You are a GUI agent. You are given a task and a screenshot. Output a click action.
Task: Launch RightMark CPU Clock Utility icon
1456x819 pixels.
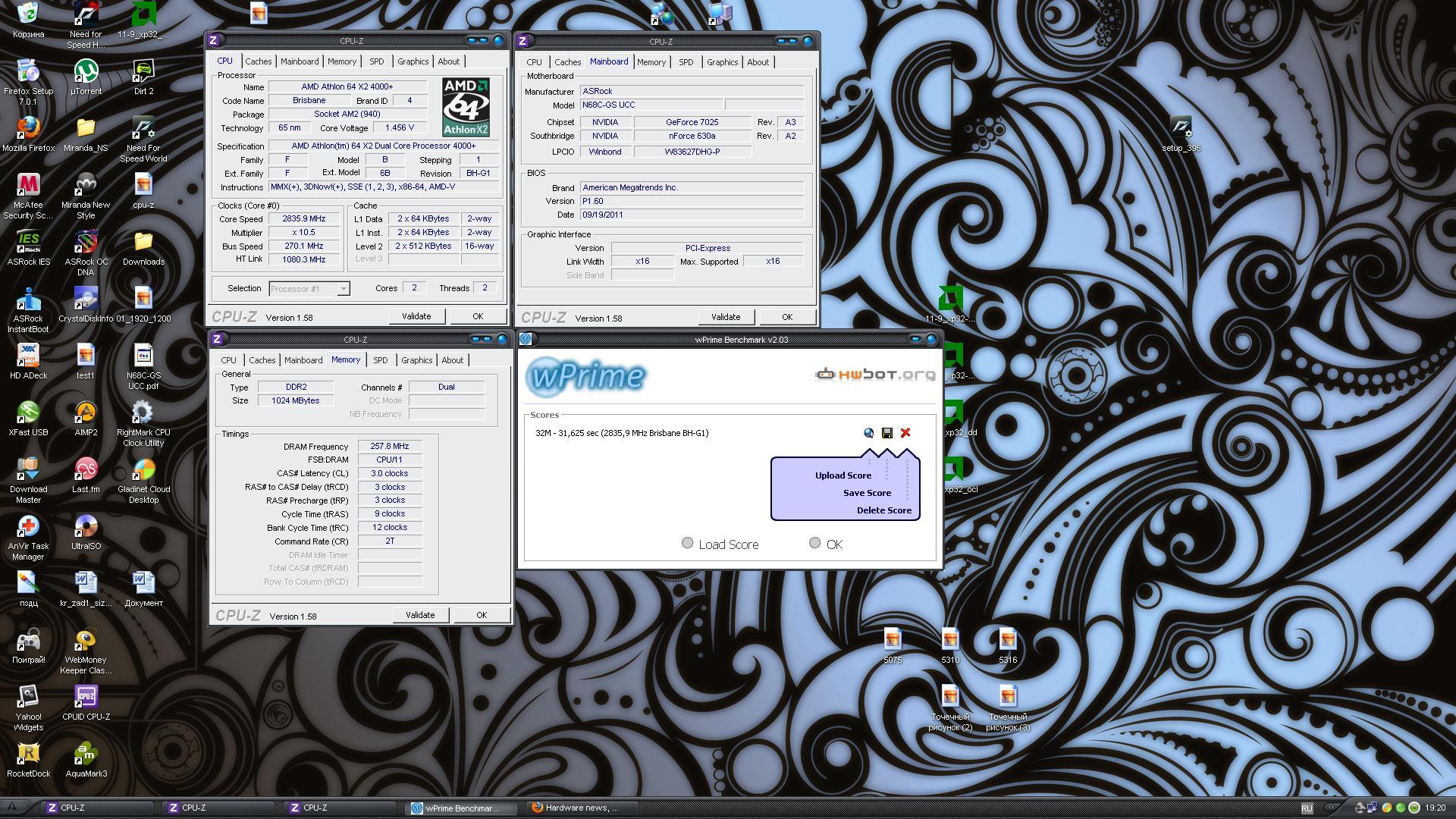[x=143, y=423]
